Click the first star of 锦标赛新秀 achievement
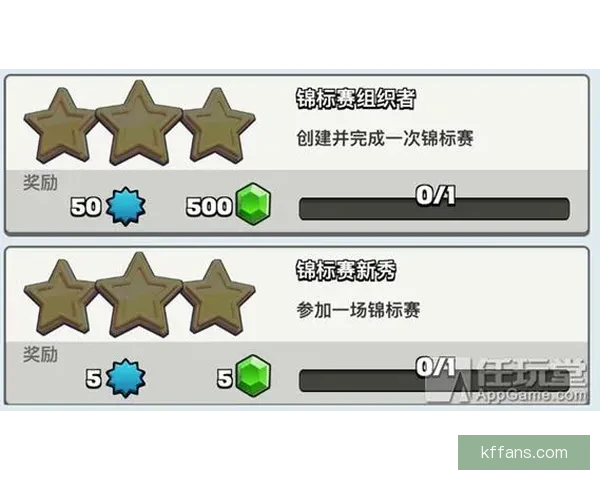 coord(61,298)
